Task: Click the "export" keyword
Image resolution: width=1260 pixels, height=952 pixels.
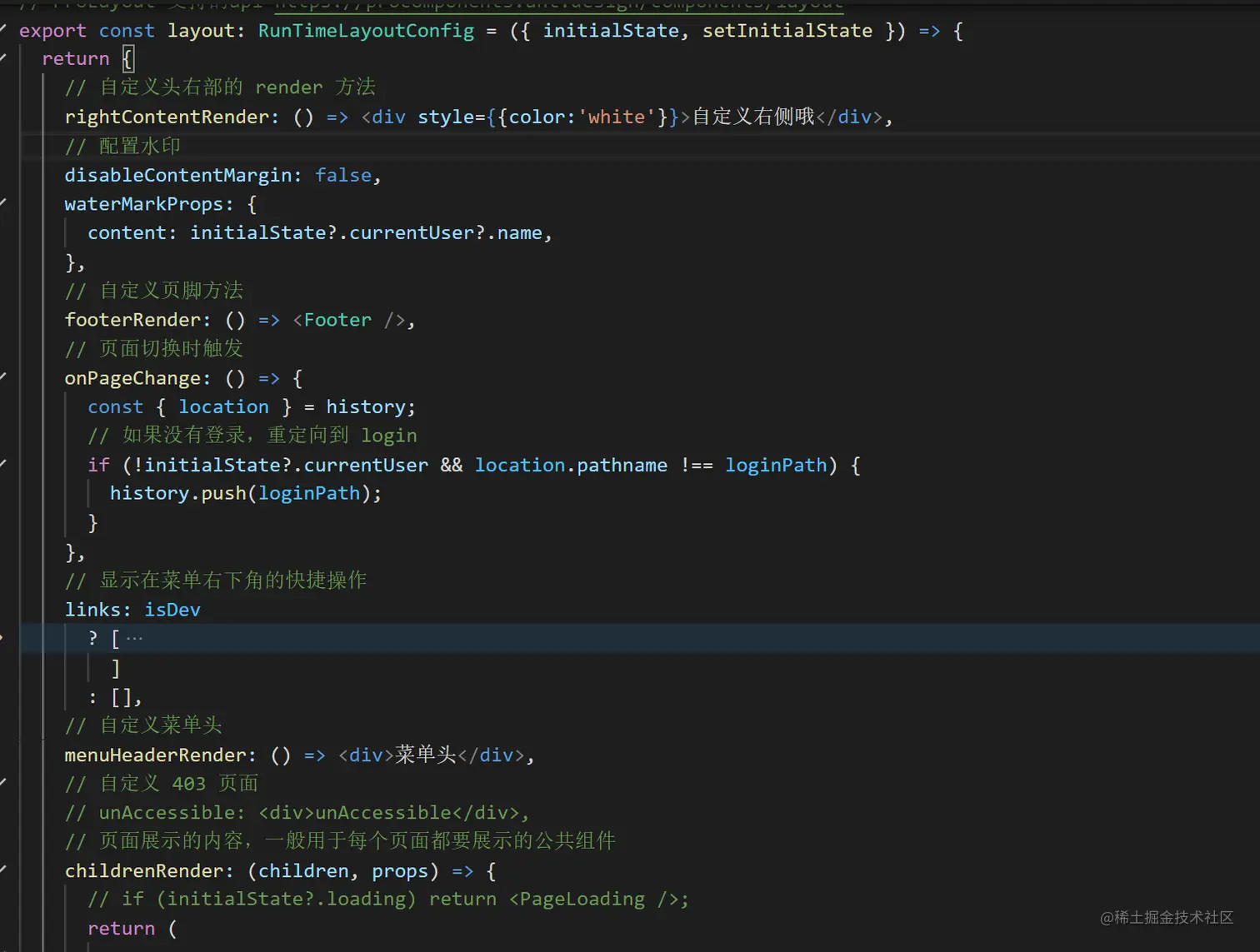Action: [52, 31]
